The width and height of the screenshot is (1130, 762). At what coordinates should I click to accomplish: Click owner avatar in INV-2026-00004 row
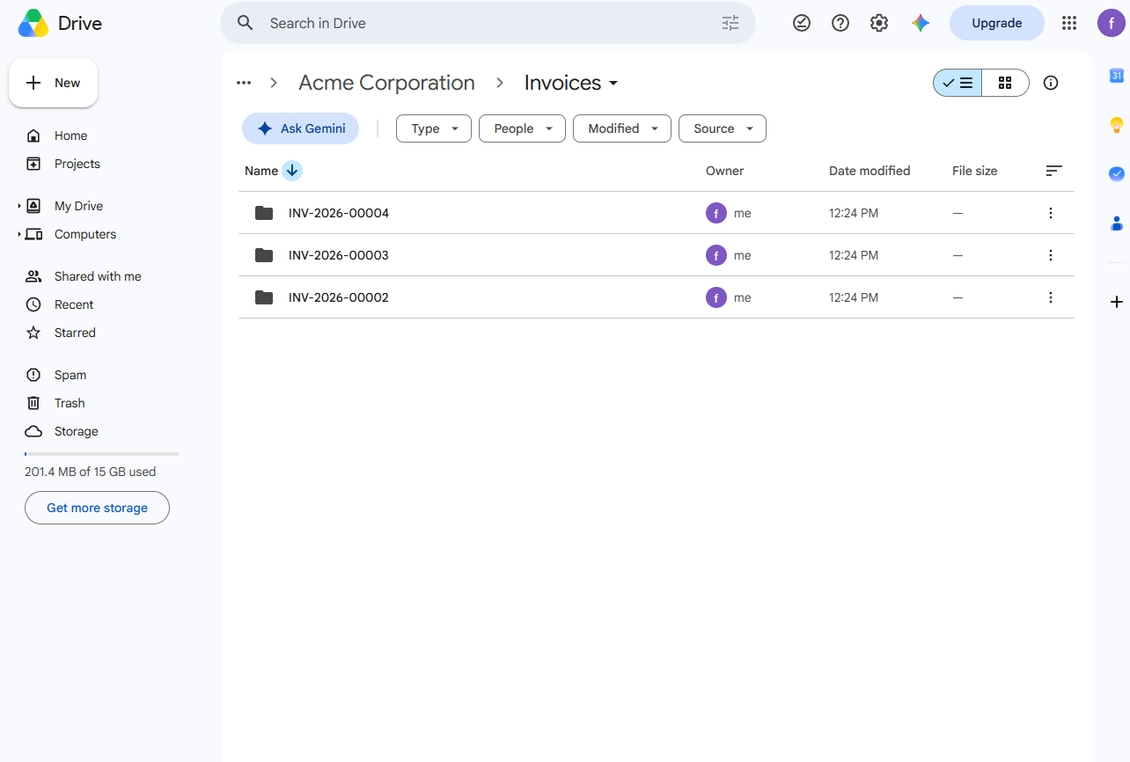716,213
